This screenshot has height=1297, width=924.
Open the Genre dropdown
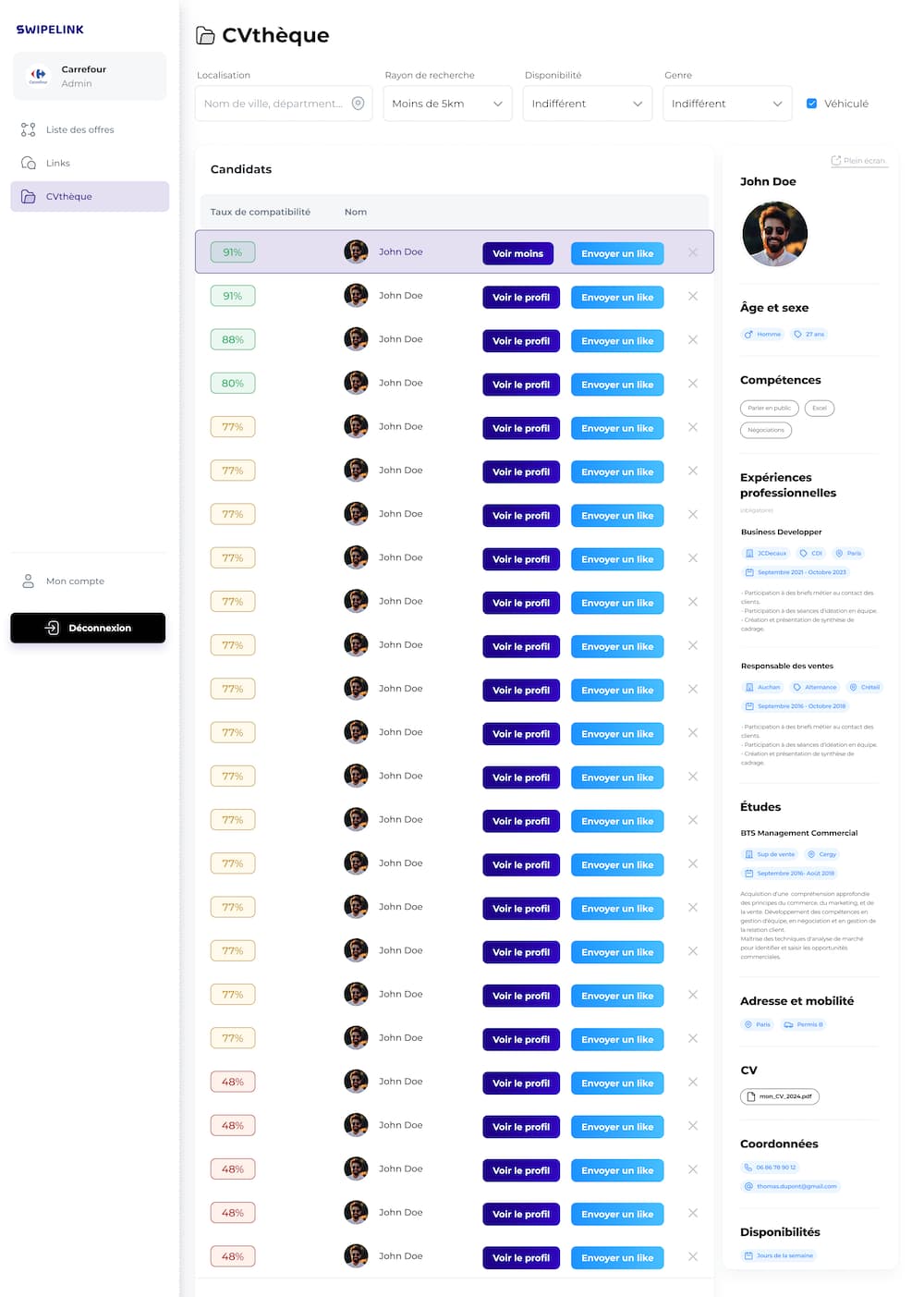pyautogui.click(x=726, y=104)
